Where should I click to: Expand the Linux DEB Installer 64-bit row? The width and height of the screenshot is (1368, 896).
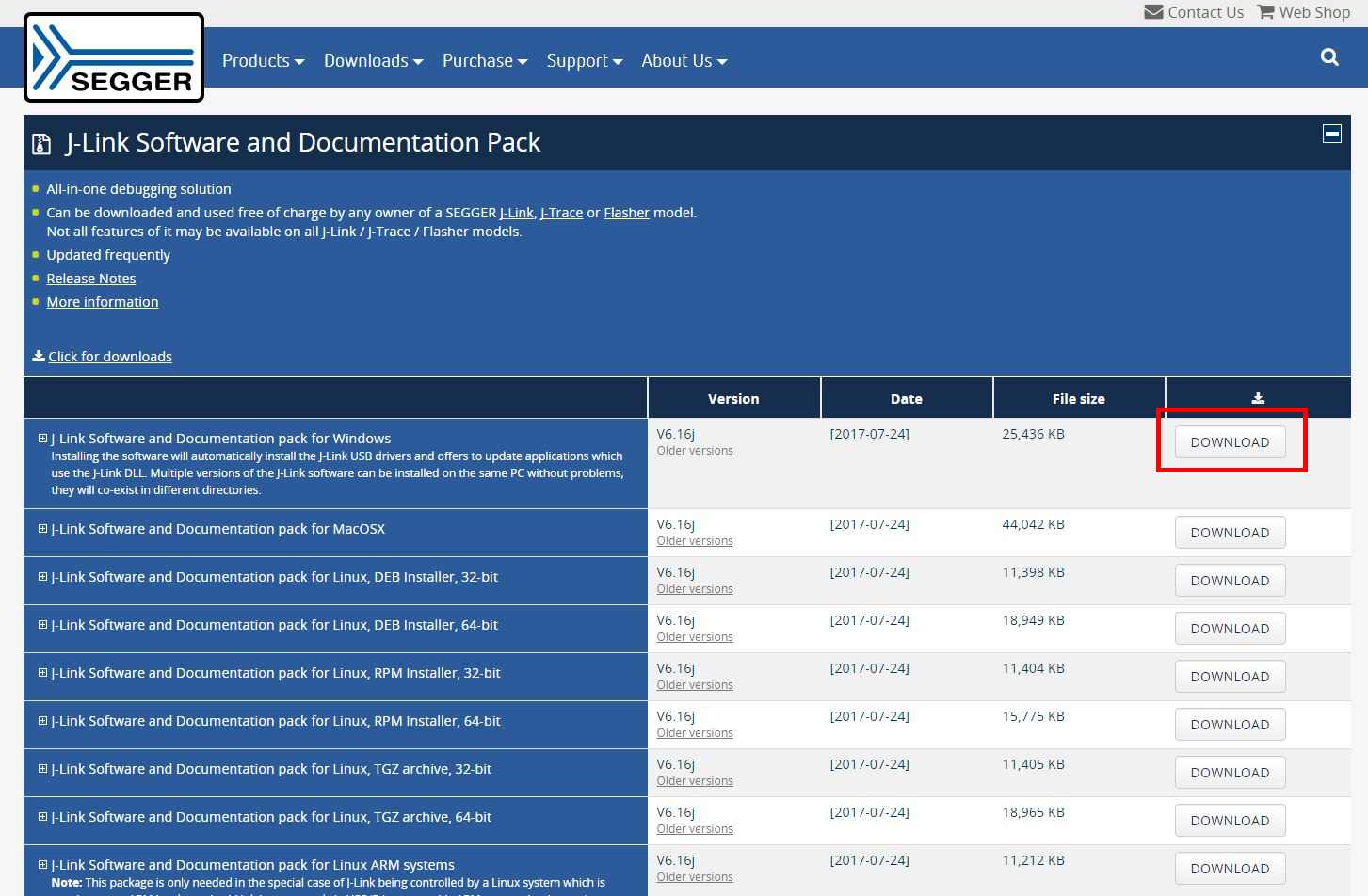[x=42, y=625]
